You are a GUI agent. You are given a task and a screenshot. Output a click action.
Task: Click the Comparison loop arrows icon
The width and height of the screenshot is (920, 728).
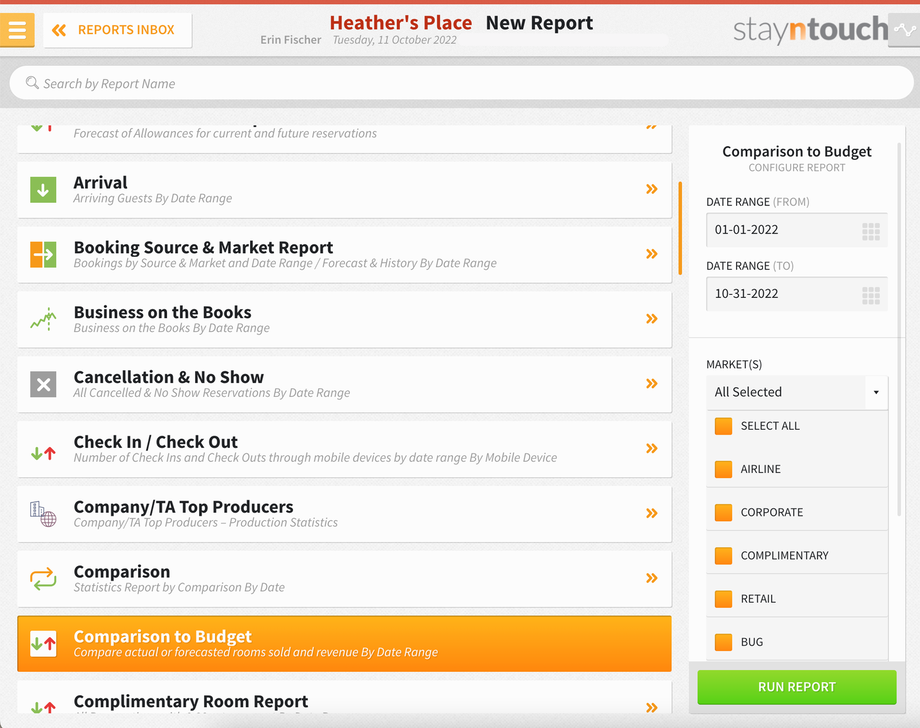(x=43, y=579)
